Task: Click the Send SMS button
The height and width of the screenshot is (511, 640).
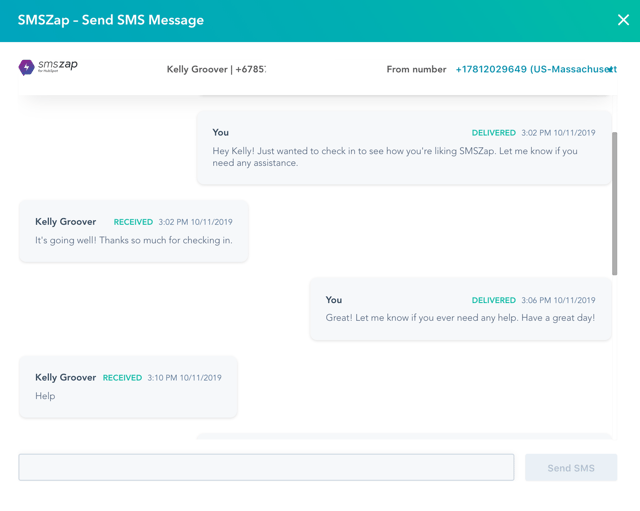Action: point(571,467)
